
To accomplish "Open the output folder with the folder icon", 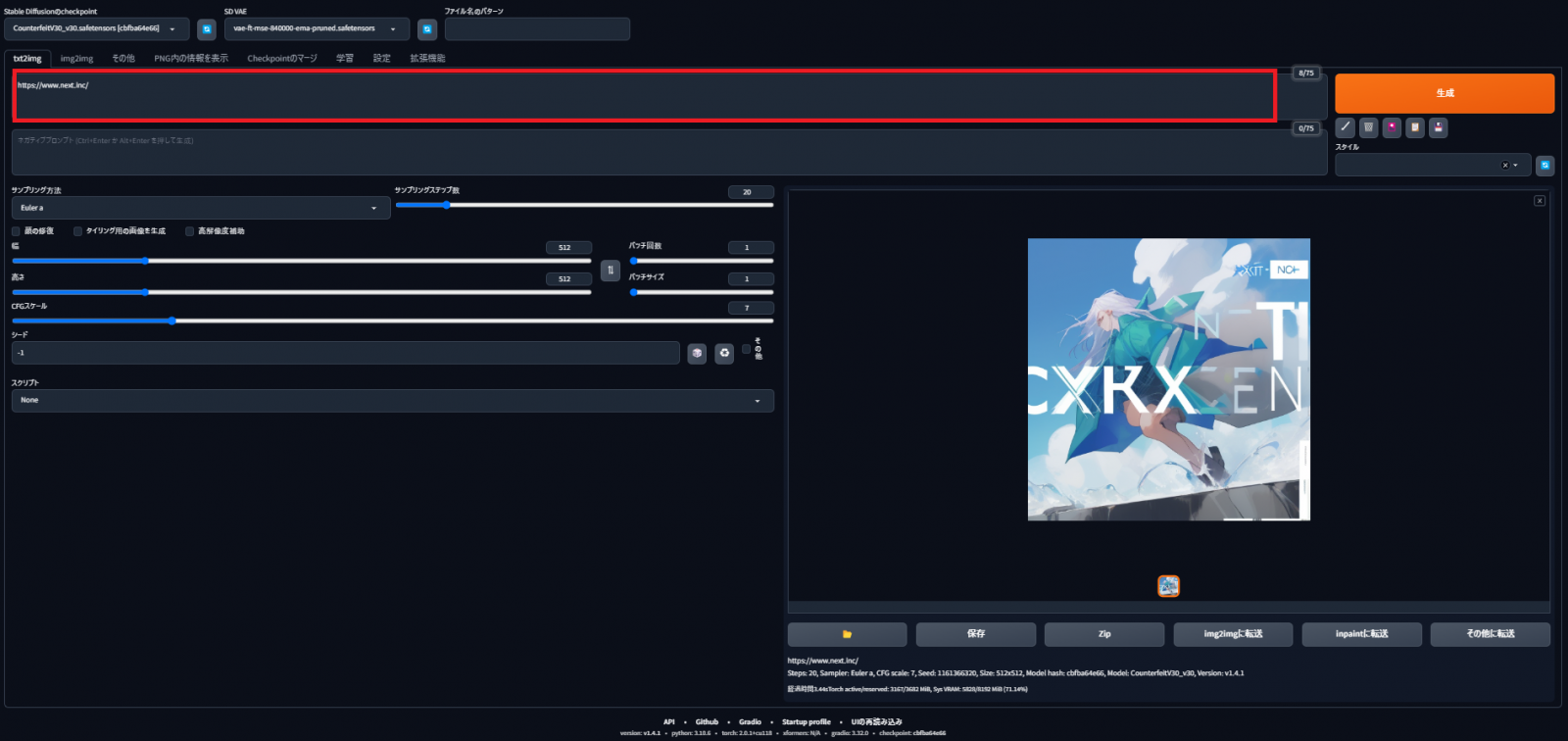I will 847,634.
